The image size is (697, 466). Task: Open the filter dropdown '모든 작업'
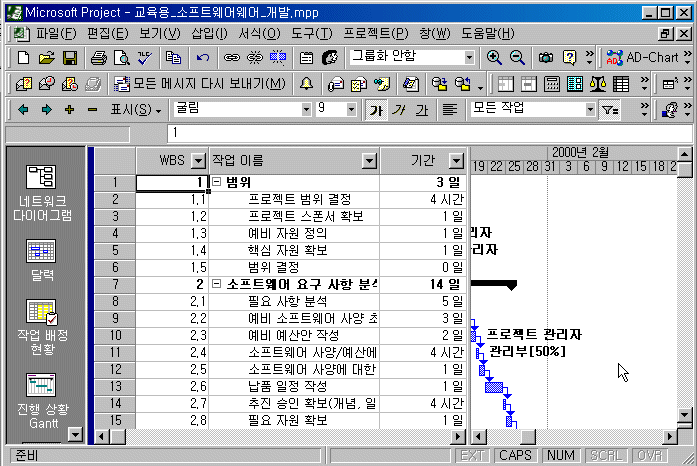coord(590,109)
